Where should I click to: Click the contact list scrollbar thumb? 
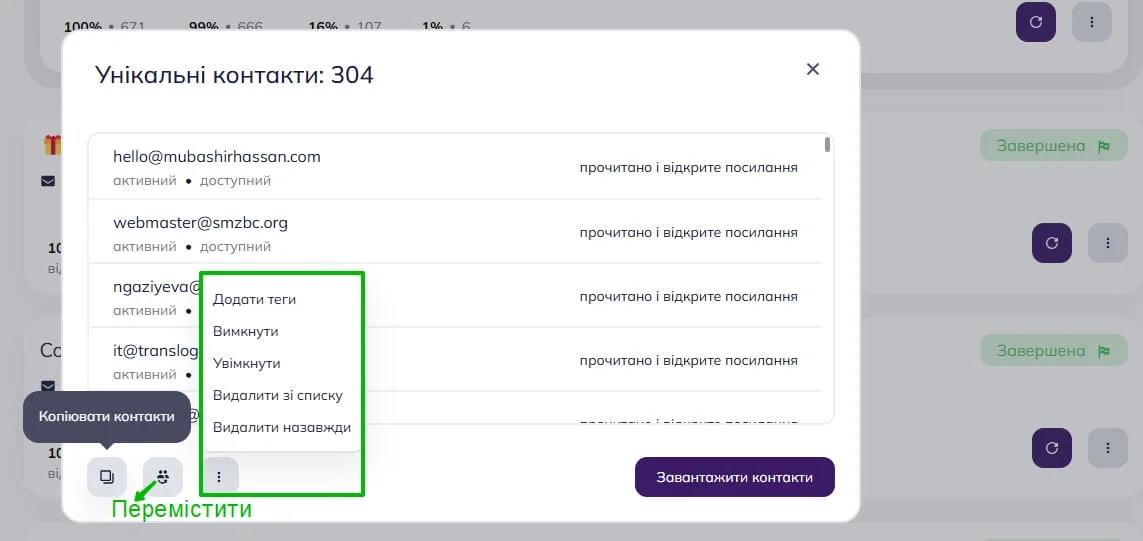[x=827, y=144]
